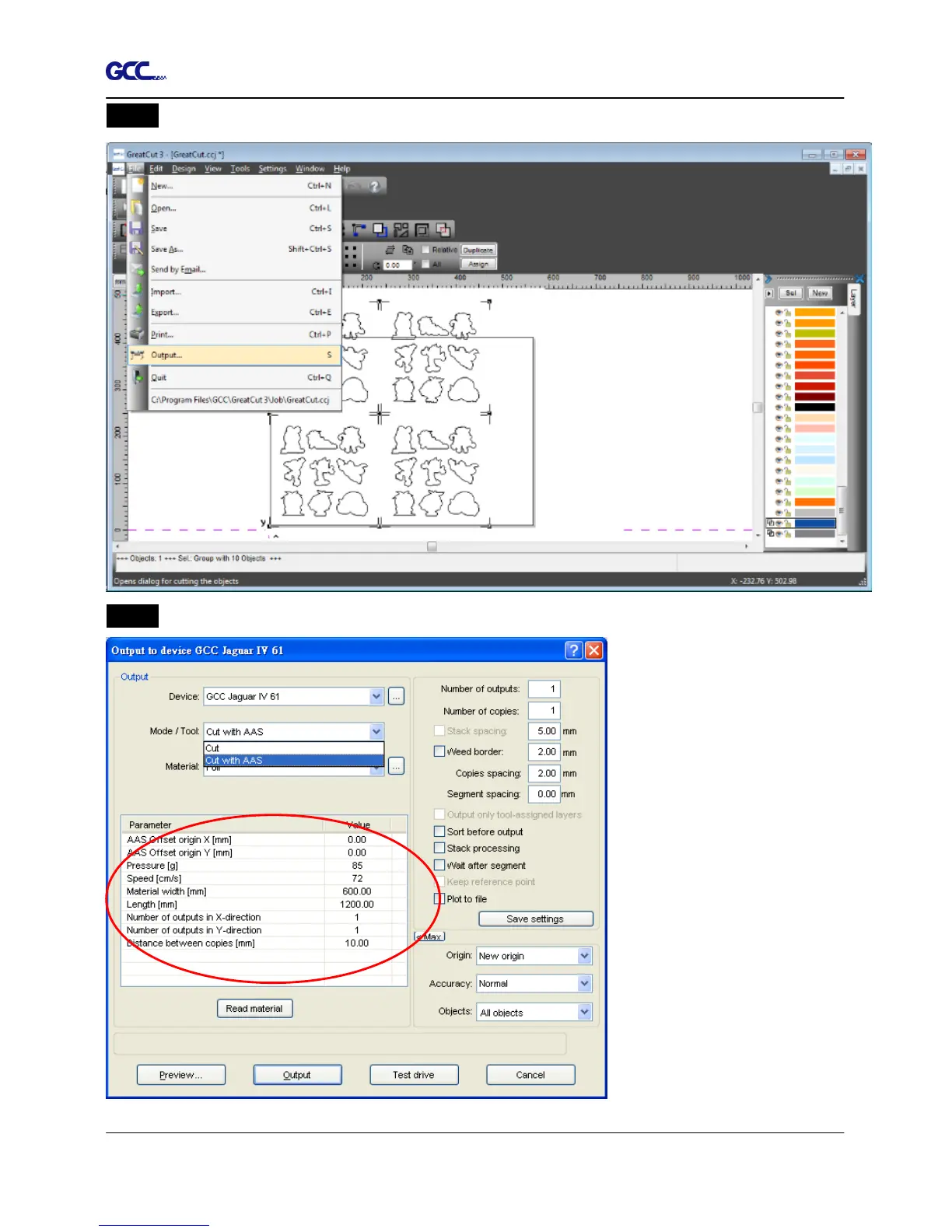
Task: Click the Duplicate button in toolbar
Action: coord(478,250)
